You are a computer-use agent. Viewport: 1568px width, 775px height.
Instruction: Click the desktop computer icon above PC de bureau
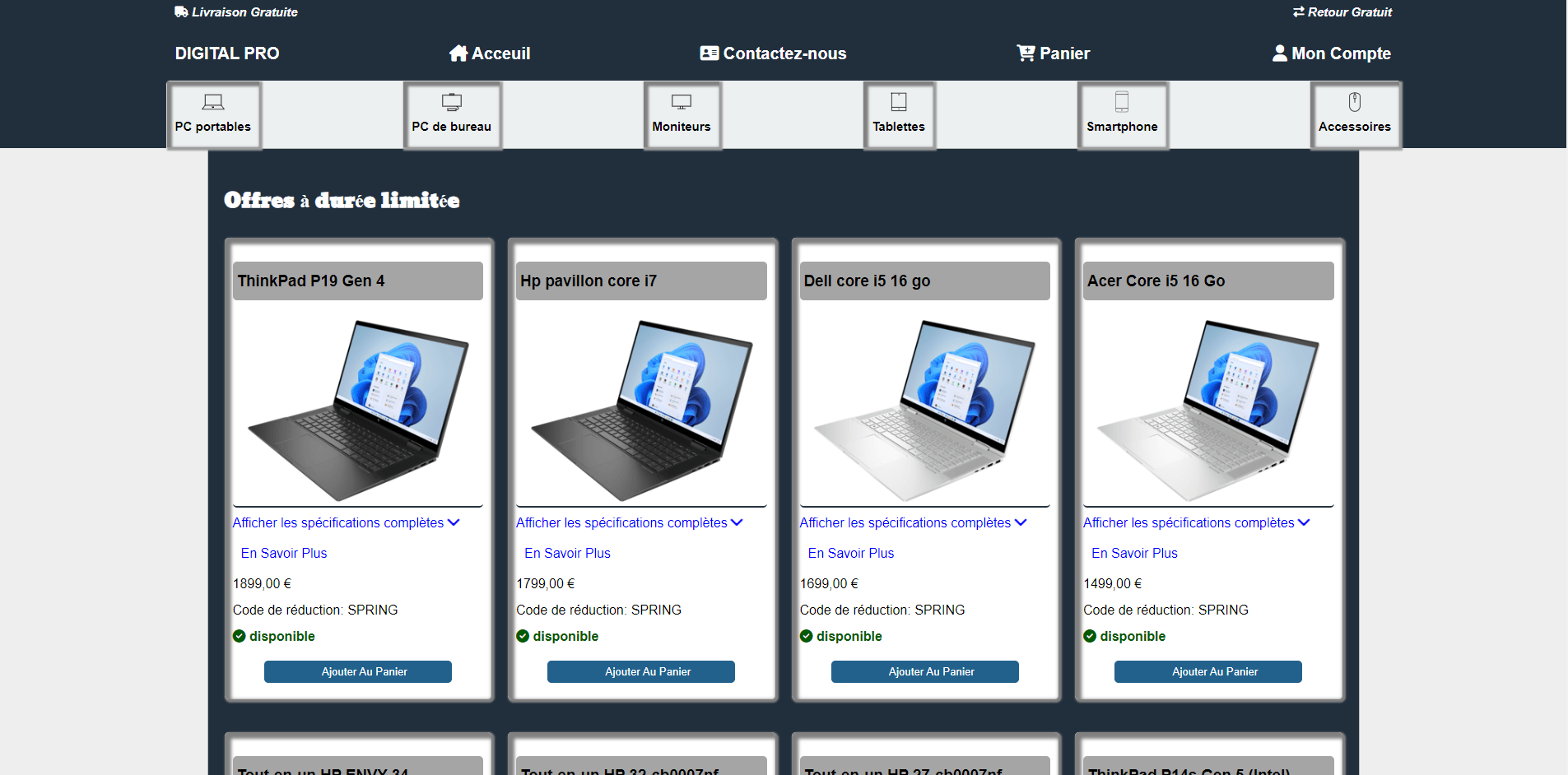(452, 102)
